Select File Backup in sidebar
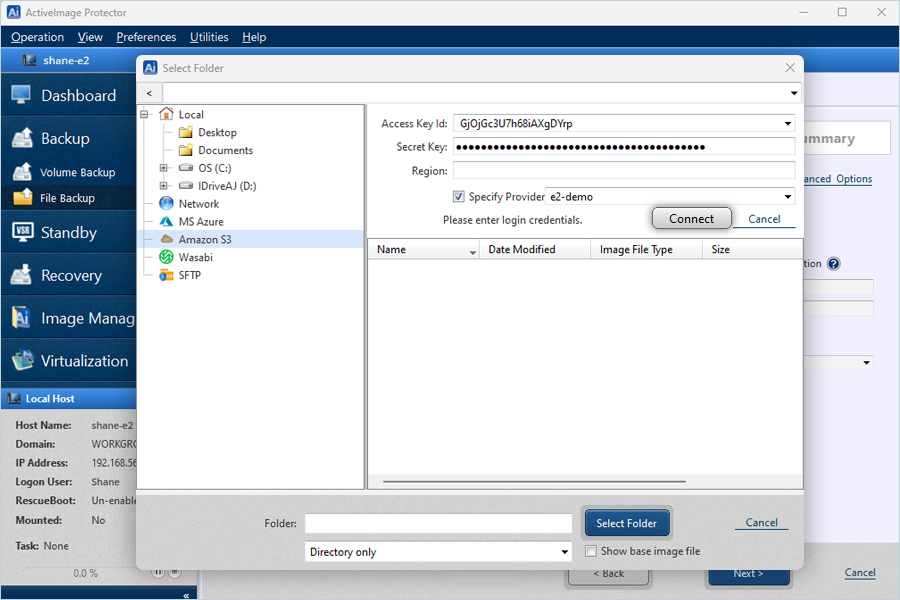Viewport: 900px width, 600px height. [x=69, y=198]
